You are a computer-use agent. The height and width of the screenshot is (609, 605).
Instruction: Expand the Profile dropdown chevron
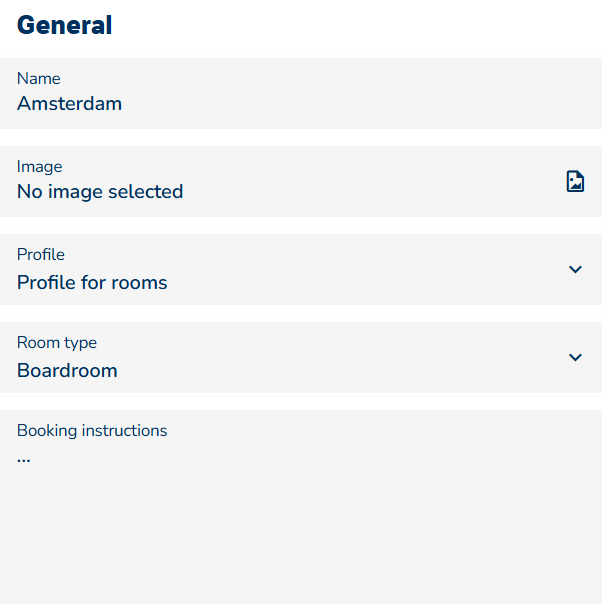575,269
